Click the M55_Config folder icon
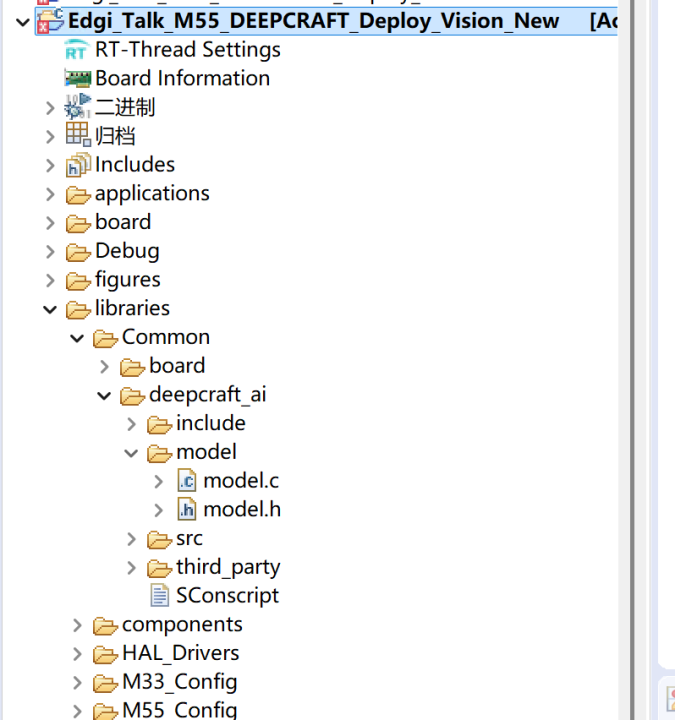 pyautogui.click(x=105, y=711)
